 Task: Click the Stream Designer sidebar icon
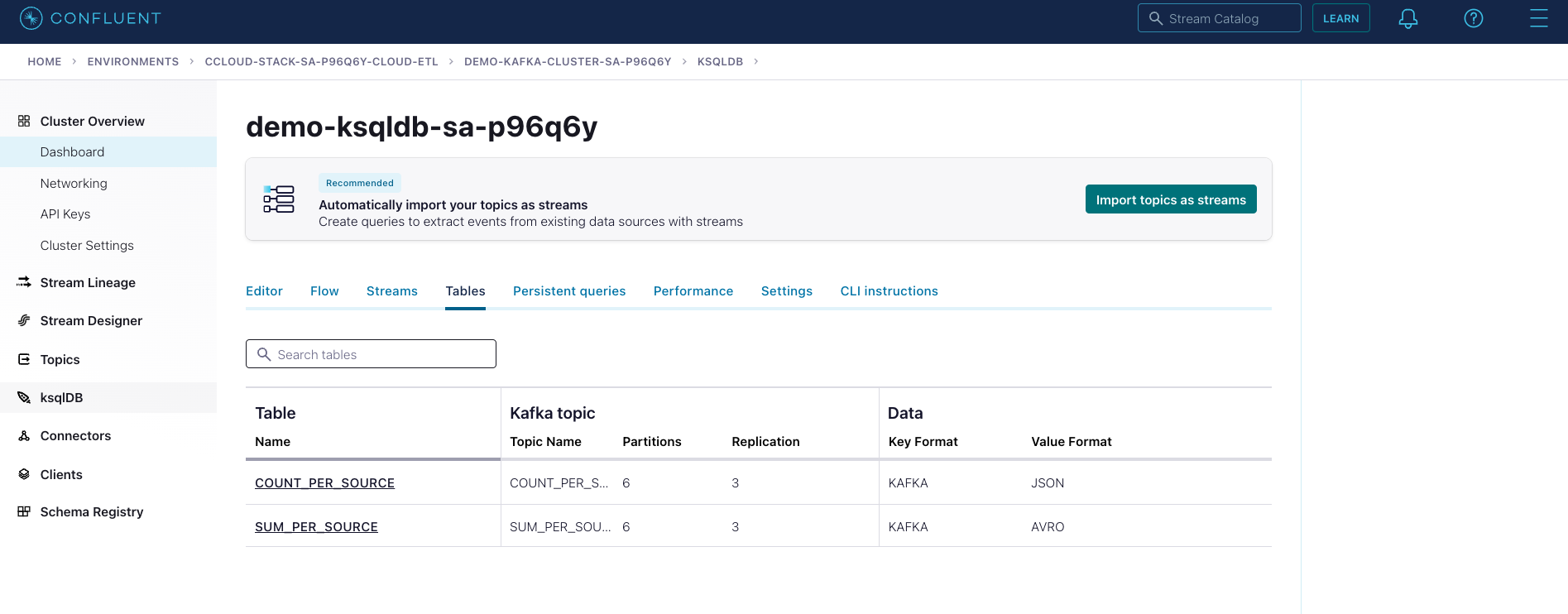(x=24, y=320)
